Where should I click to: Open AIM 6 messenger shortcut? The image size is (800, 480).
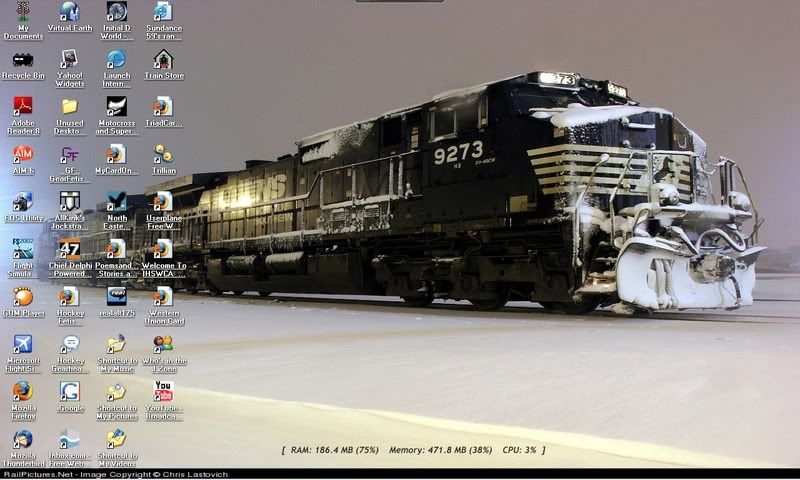pyautogui.click(x=23, y=155)
